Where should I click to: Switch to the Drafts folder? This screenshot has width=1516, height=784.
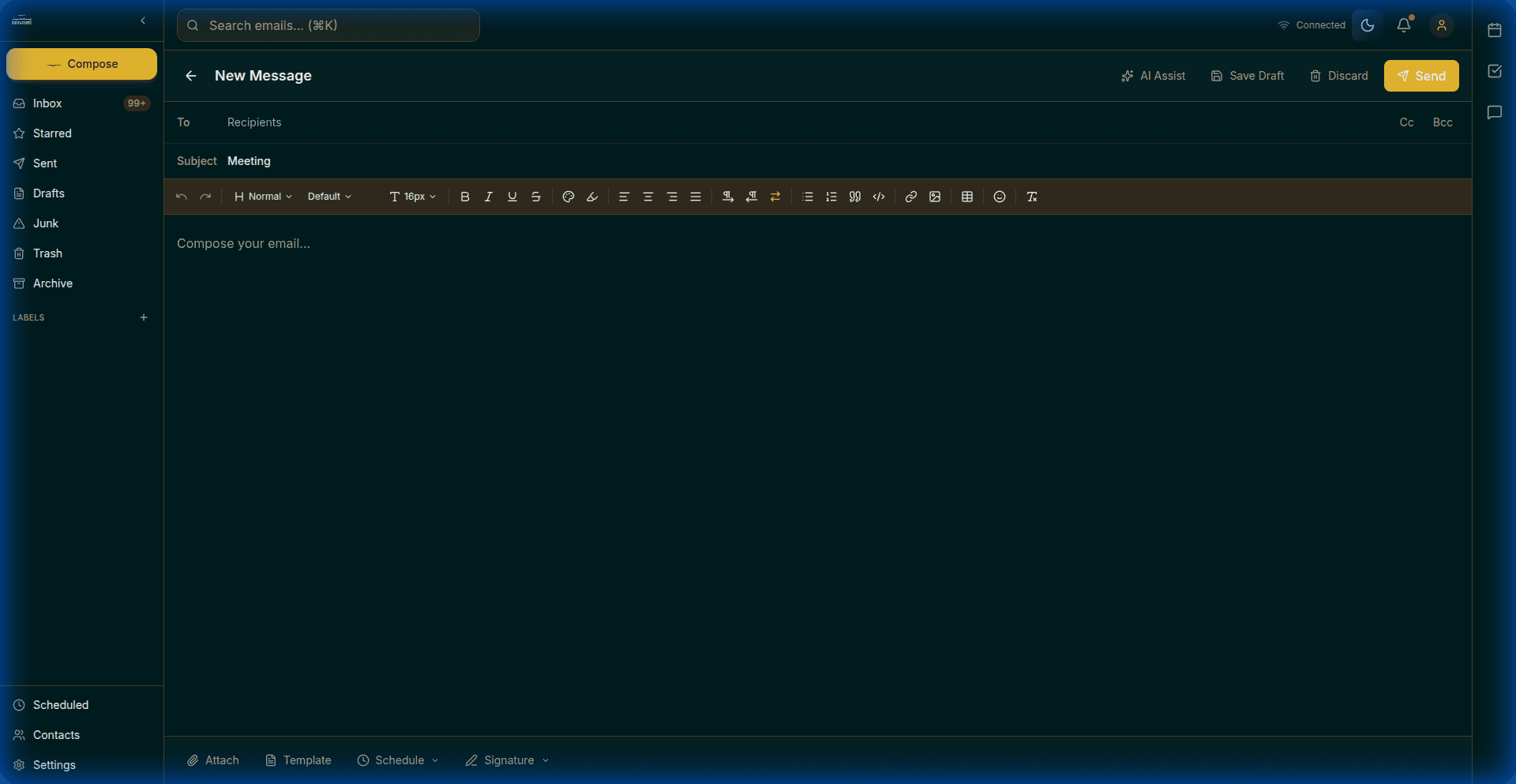pyautogui.click(x=49, y=193)
